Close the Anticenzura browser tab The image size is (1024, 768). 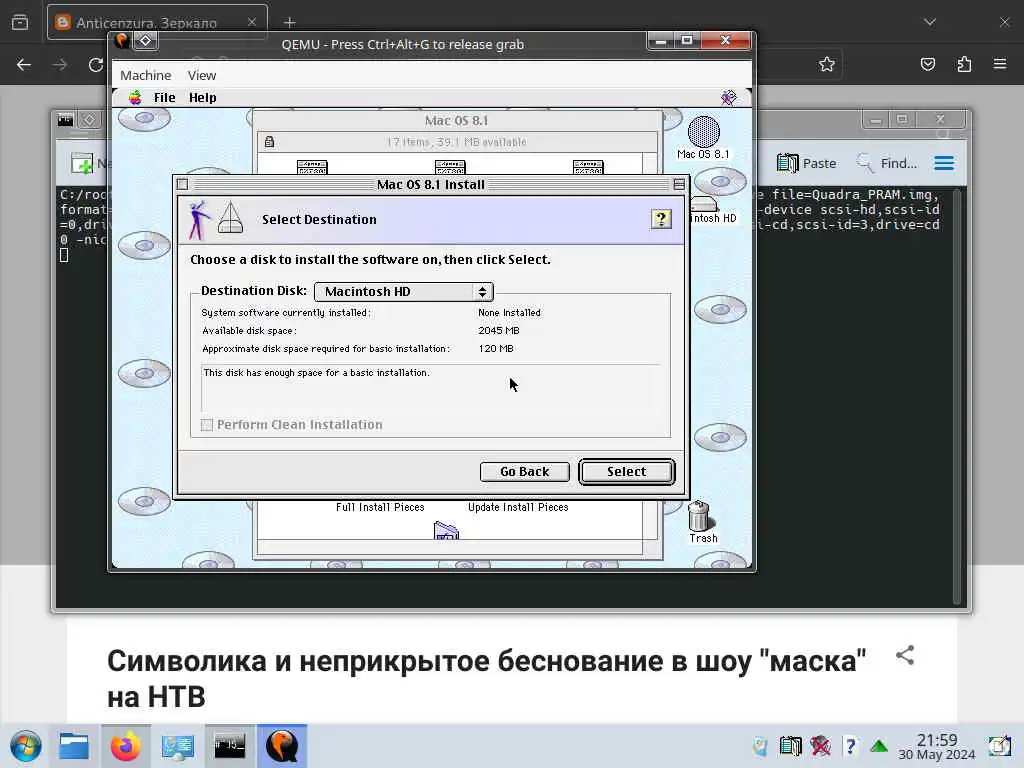click(252, 22)
